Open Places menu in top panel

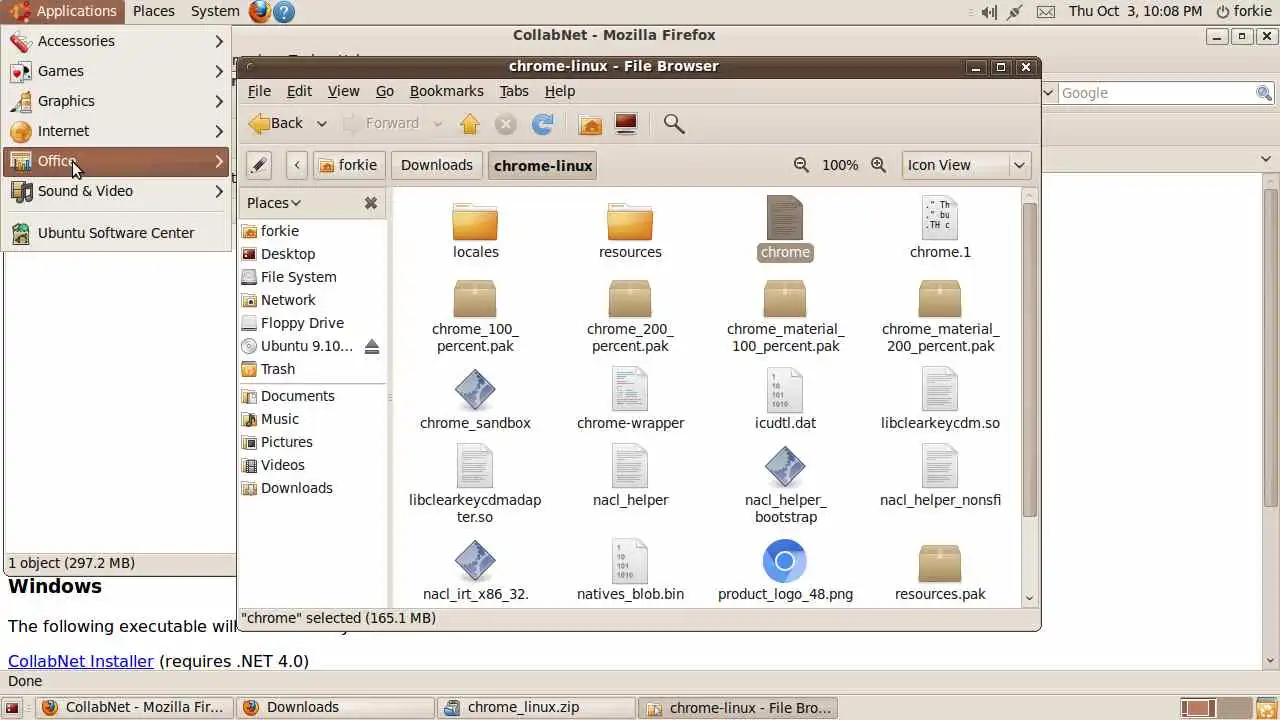154,11
